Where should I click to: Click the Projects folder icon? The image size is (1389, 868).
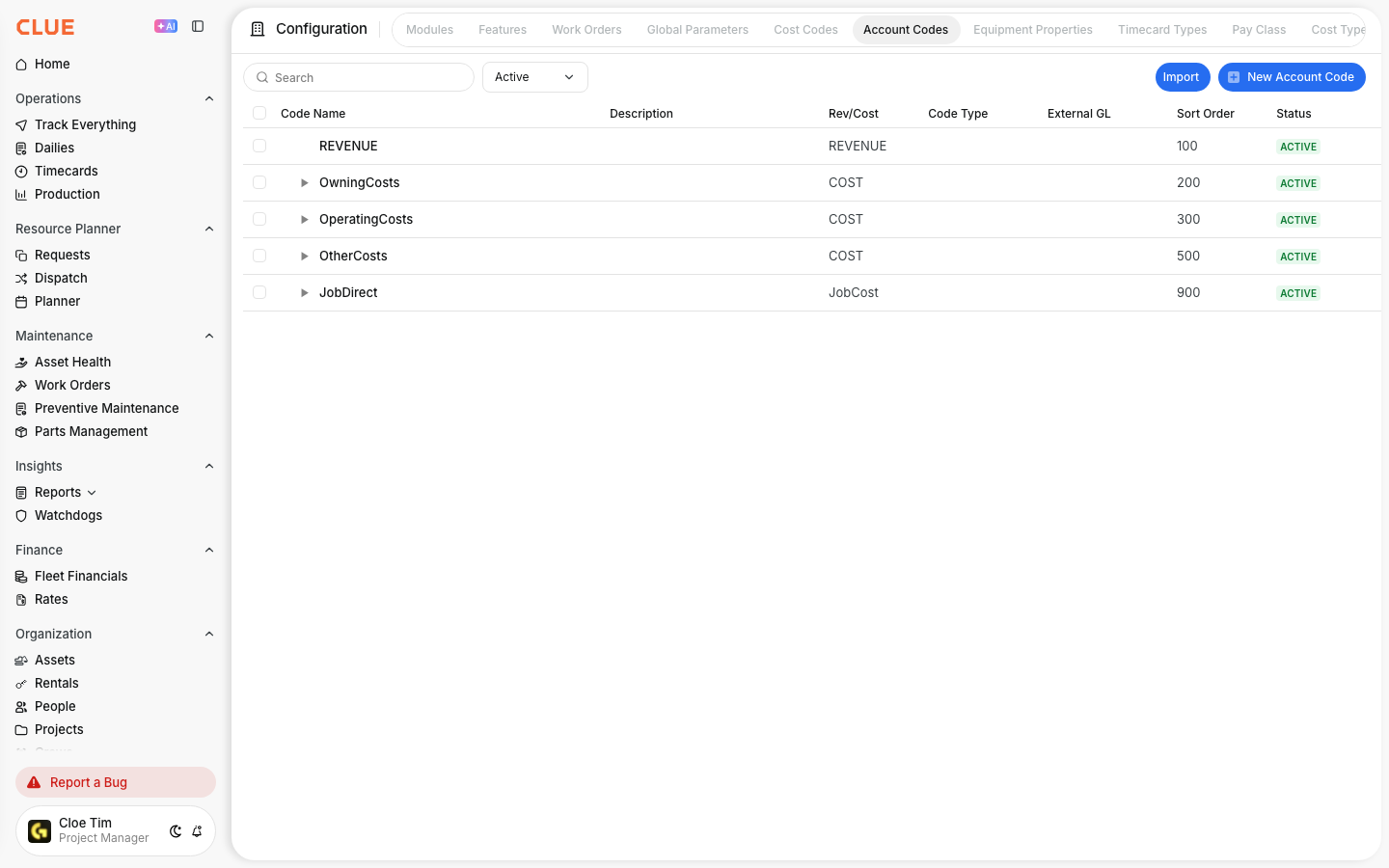point(21,730)
